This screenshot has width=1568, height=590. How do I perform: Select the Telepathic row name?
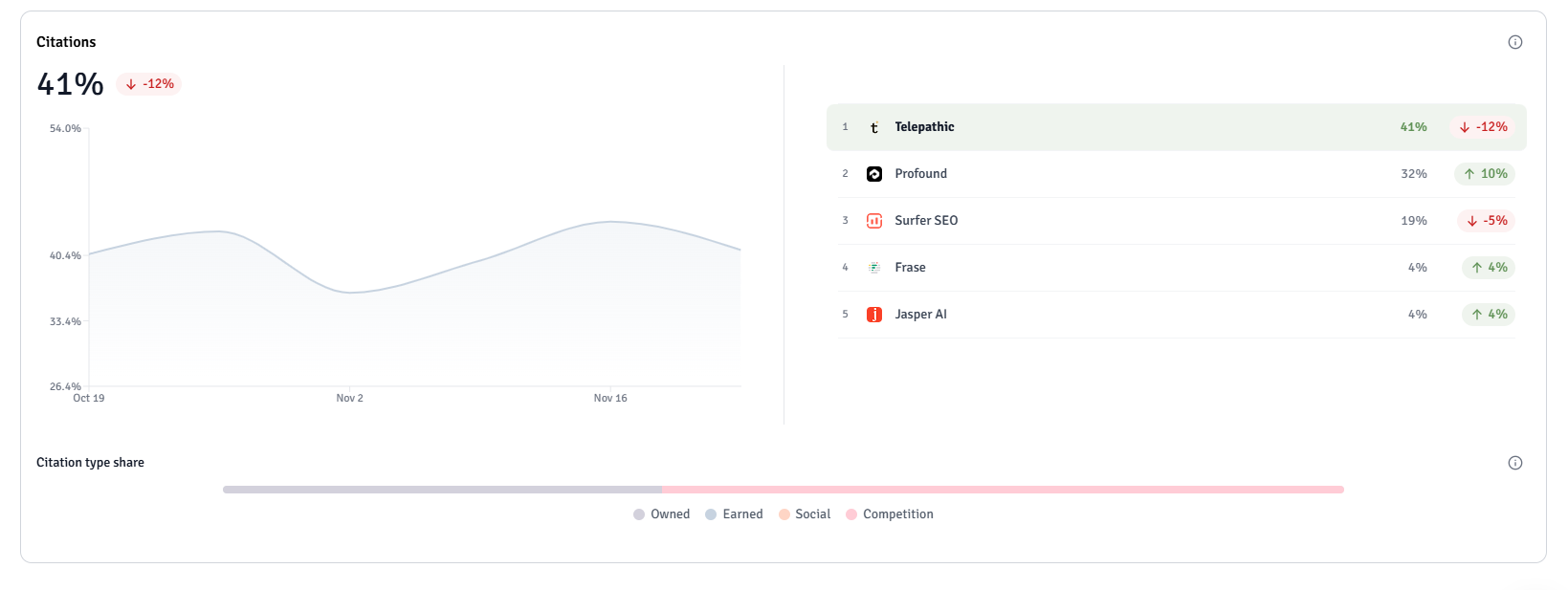click(924, 127)
